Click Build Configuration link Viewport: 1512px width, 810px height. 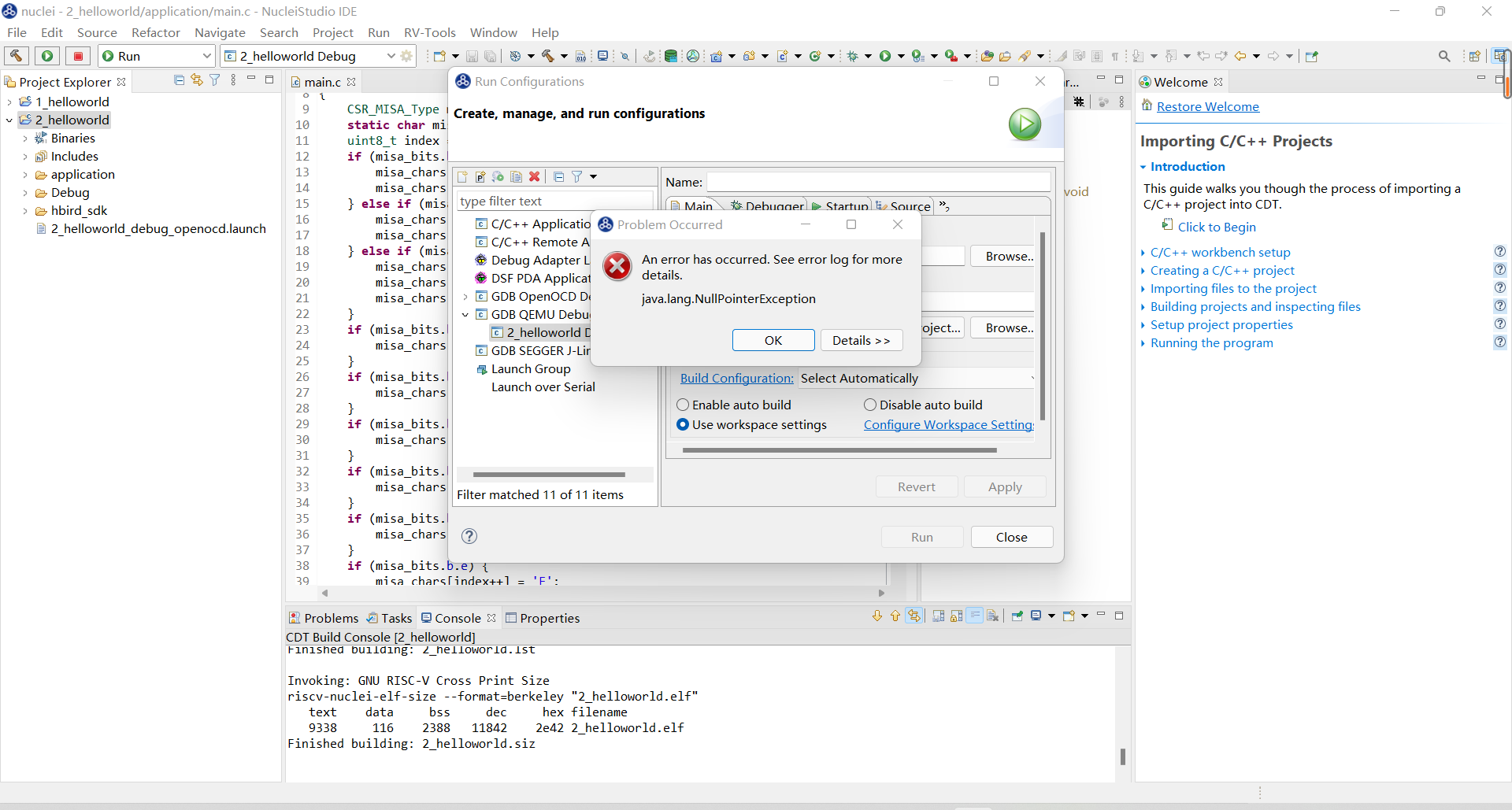(x=737, y=378)
